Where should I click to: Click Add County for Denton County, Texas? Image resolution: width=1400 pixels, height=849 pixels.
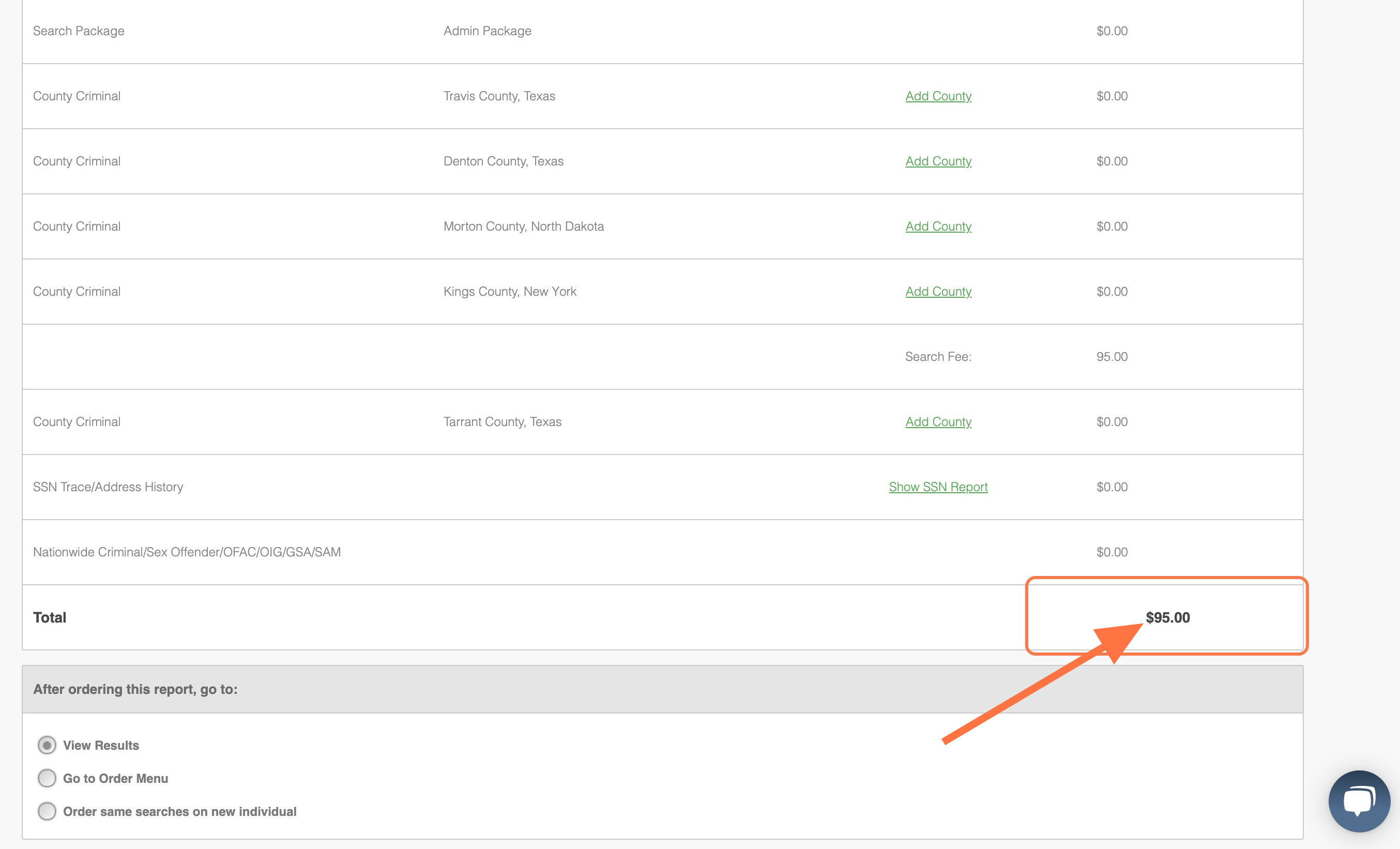pos(938,161)
